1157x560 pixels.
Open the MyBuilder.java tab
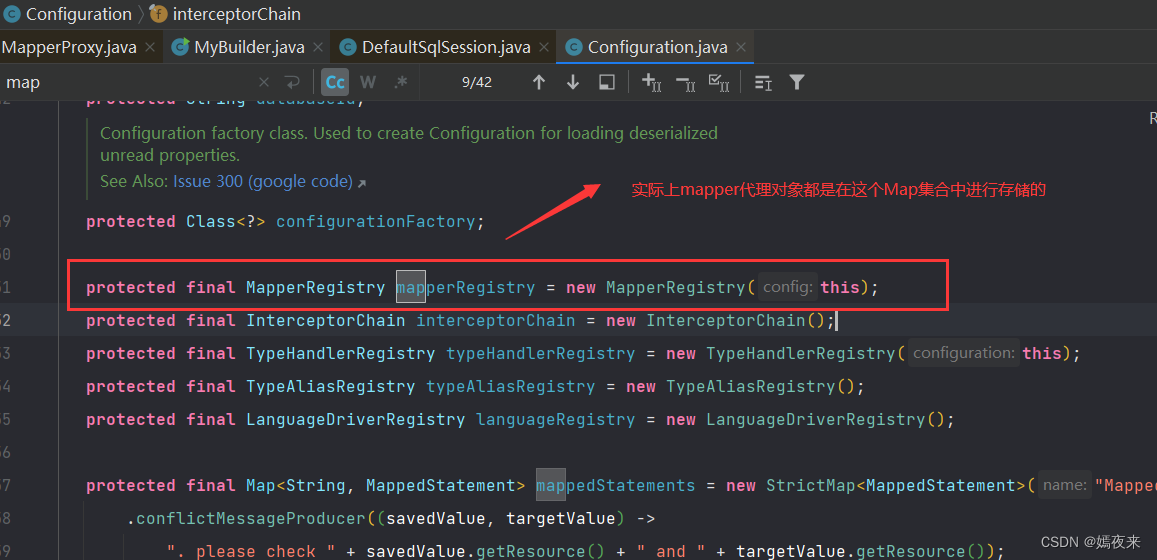(249, 47)
